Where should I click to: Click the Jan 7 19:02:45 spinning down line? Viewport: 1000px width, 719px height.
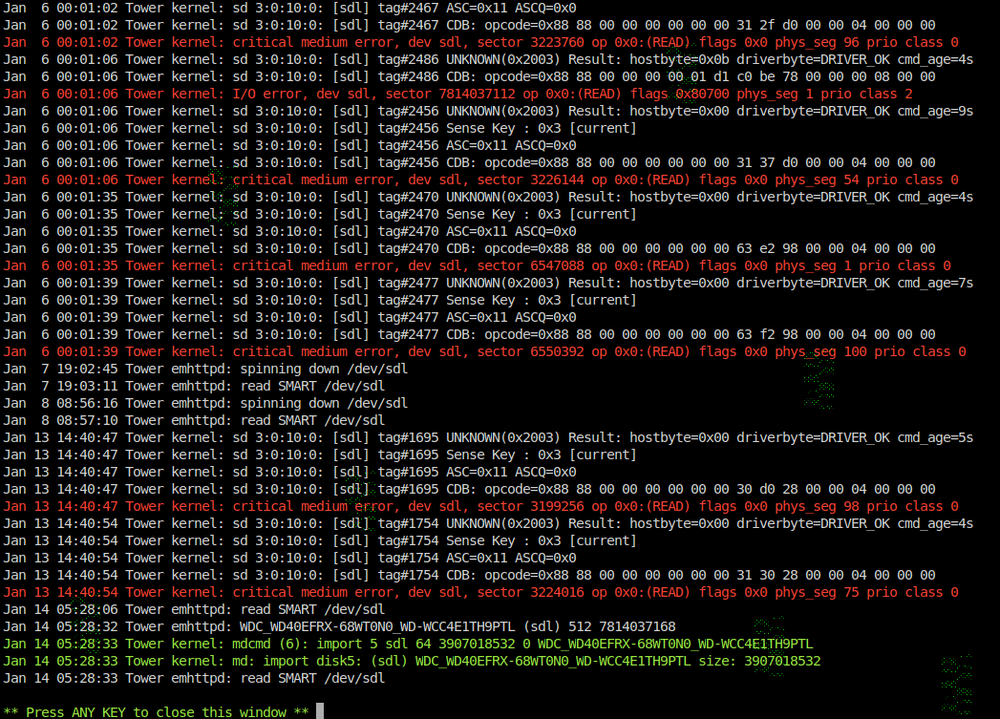point(205,369)
